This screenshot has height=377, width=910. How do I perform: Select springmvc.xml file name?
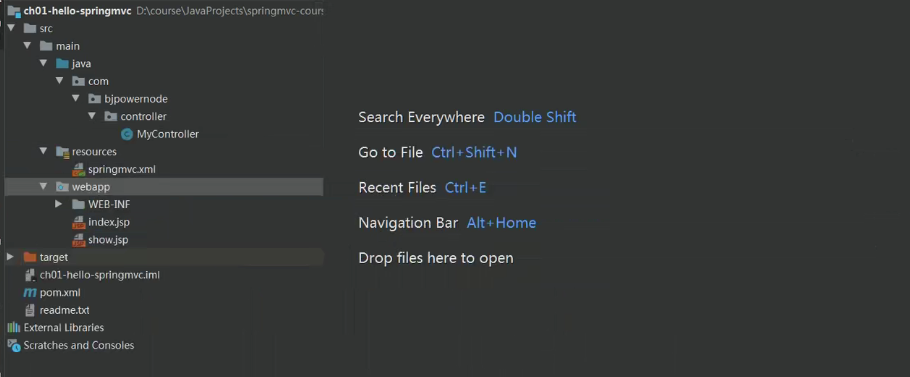122,169
